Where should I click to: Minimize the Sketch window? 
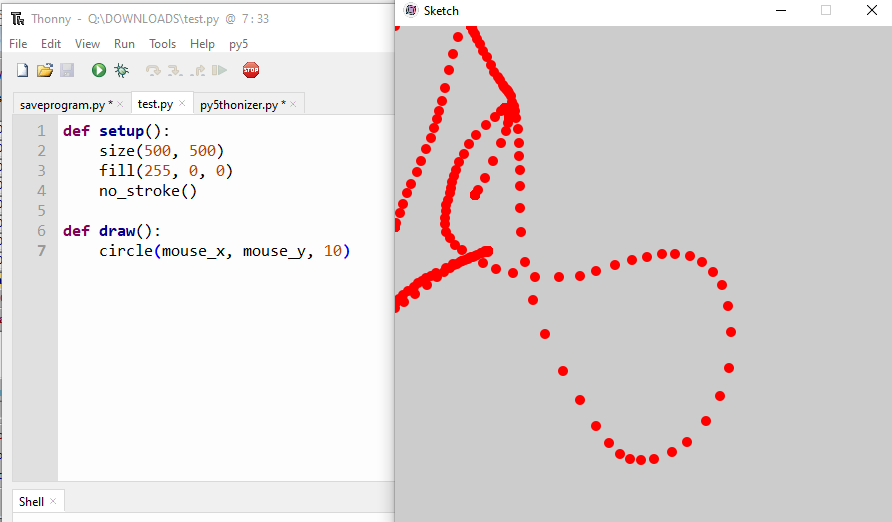pyautogui.click(x=781, y=10)
